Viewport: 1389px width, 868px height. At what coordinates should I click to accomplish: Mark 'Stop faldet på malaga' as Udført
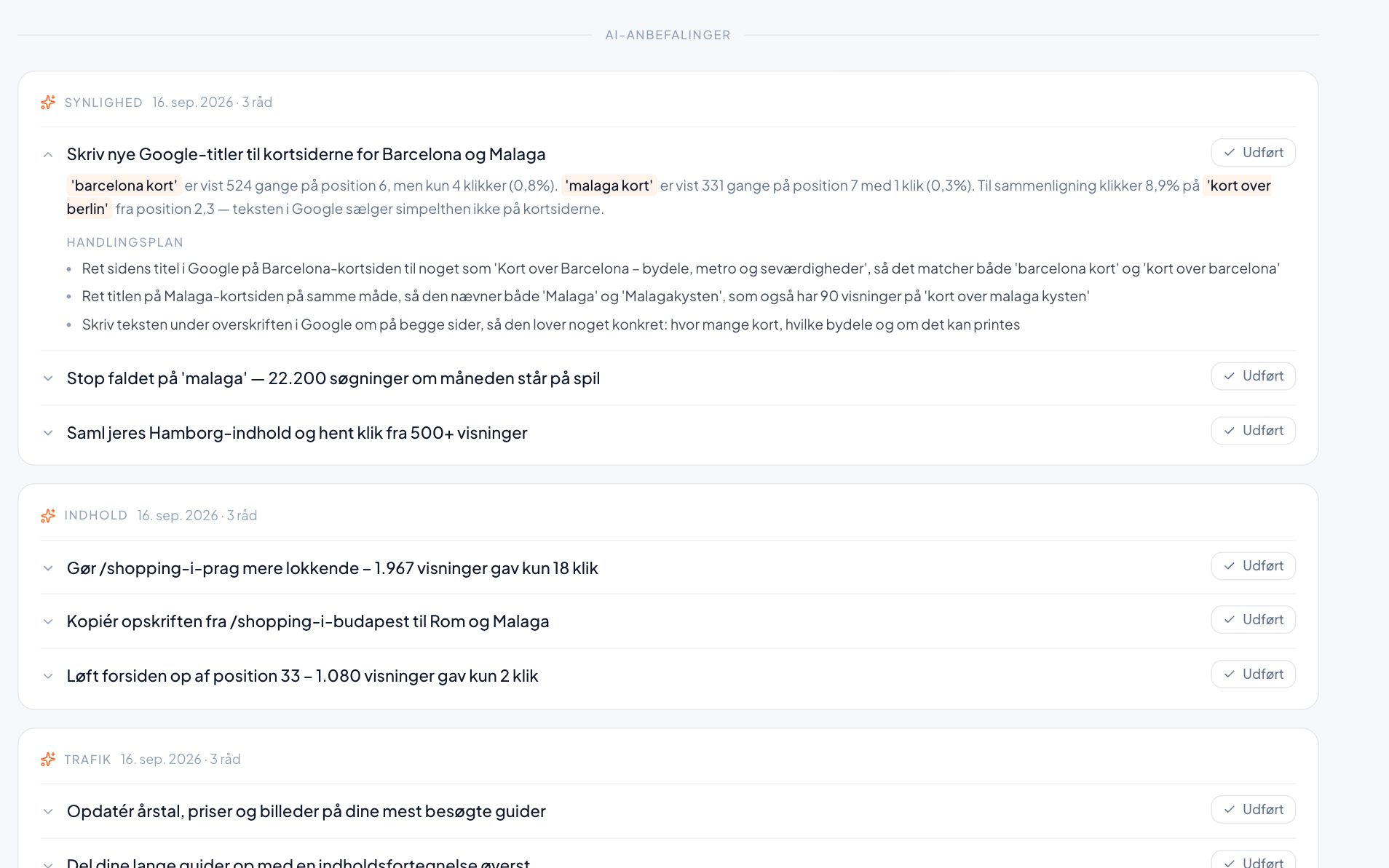[1253, 376]
